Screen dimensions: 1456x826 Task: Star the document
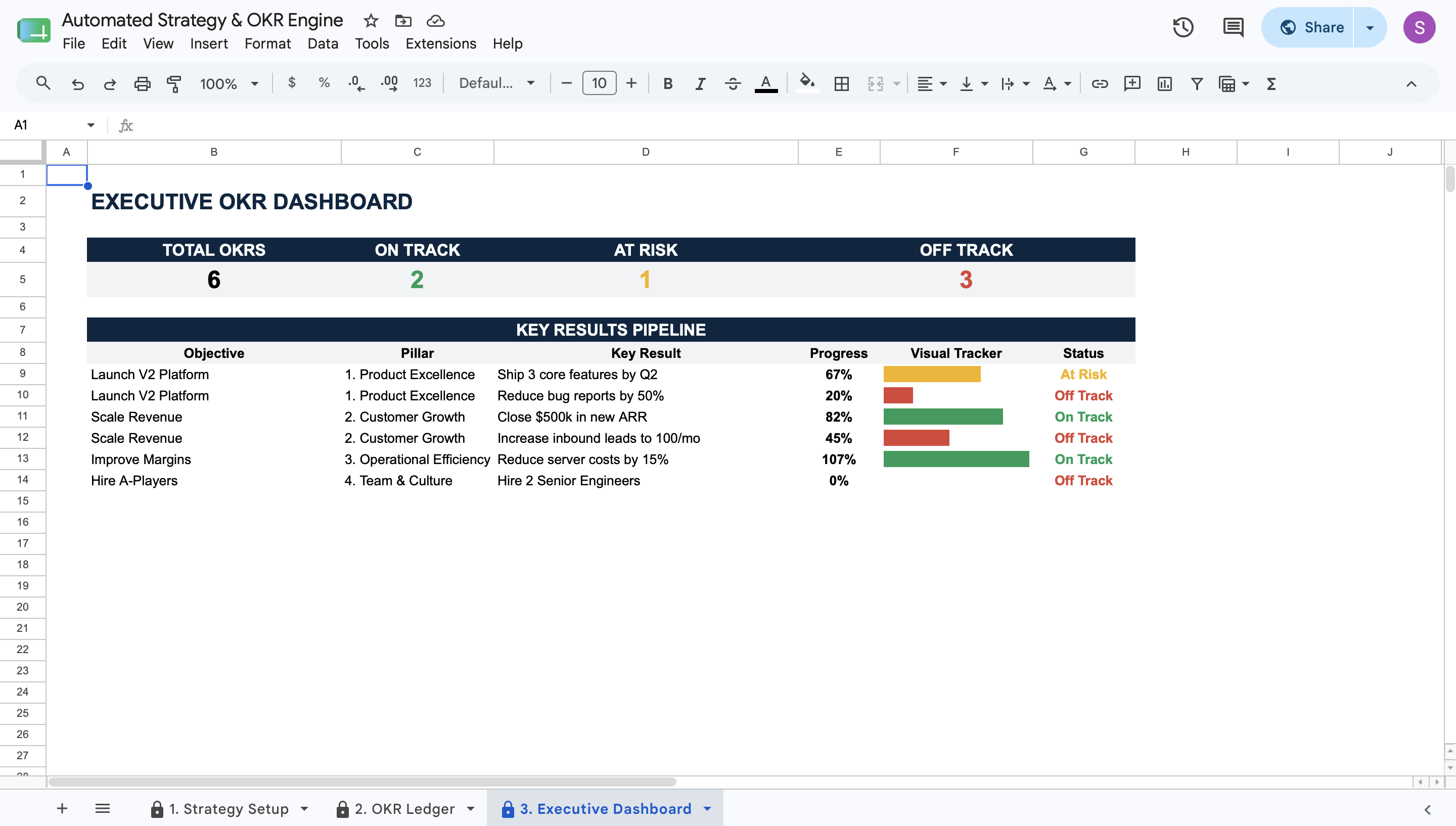pyautogui.click(x=371, y=21)
